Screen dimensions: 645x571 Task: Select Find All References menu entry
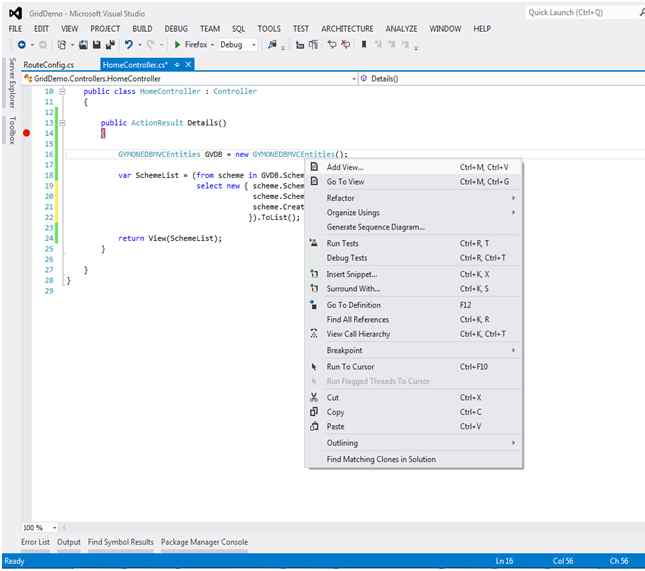(358, 319)
